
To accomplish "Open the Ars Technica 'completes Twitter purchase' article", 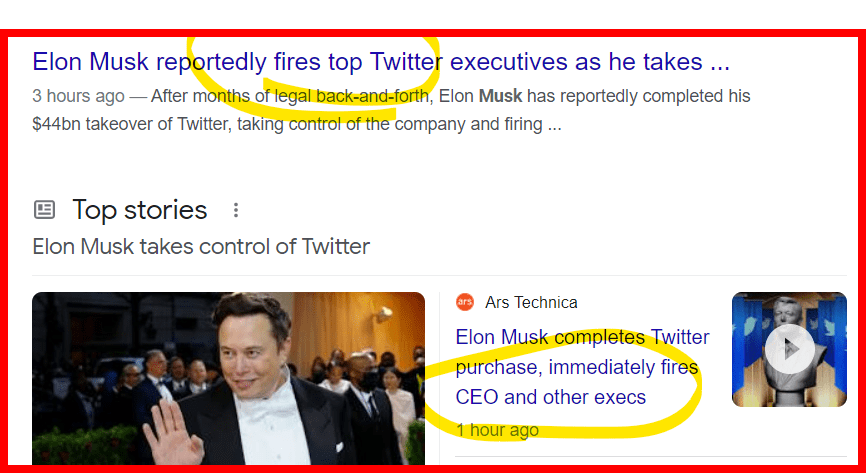I will pyautogui.click(x=581, y=367).
